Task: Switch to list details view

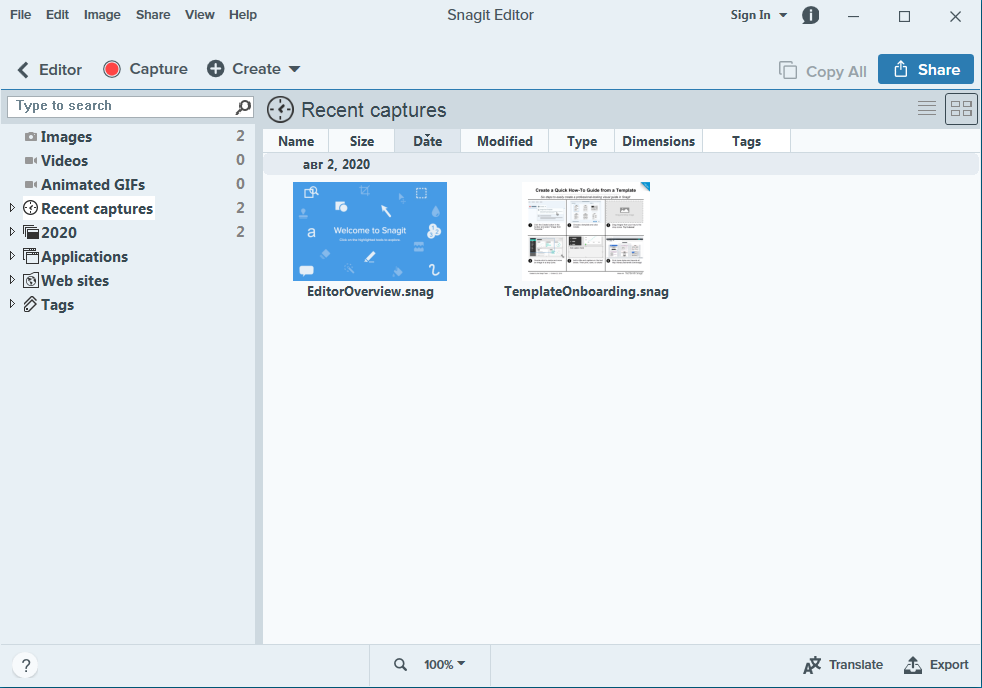Action: click(927, 108)
